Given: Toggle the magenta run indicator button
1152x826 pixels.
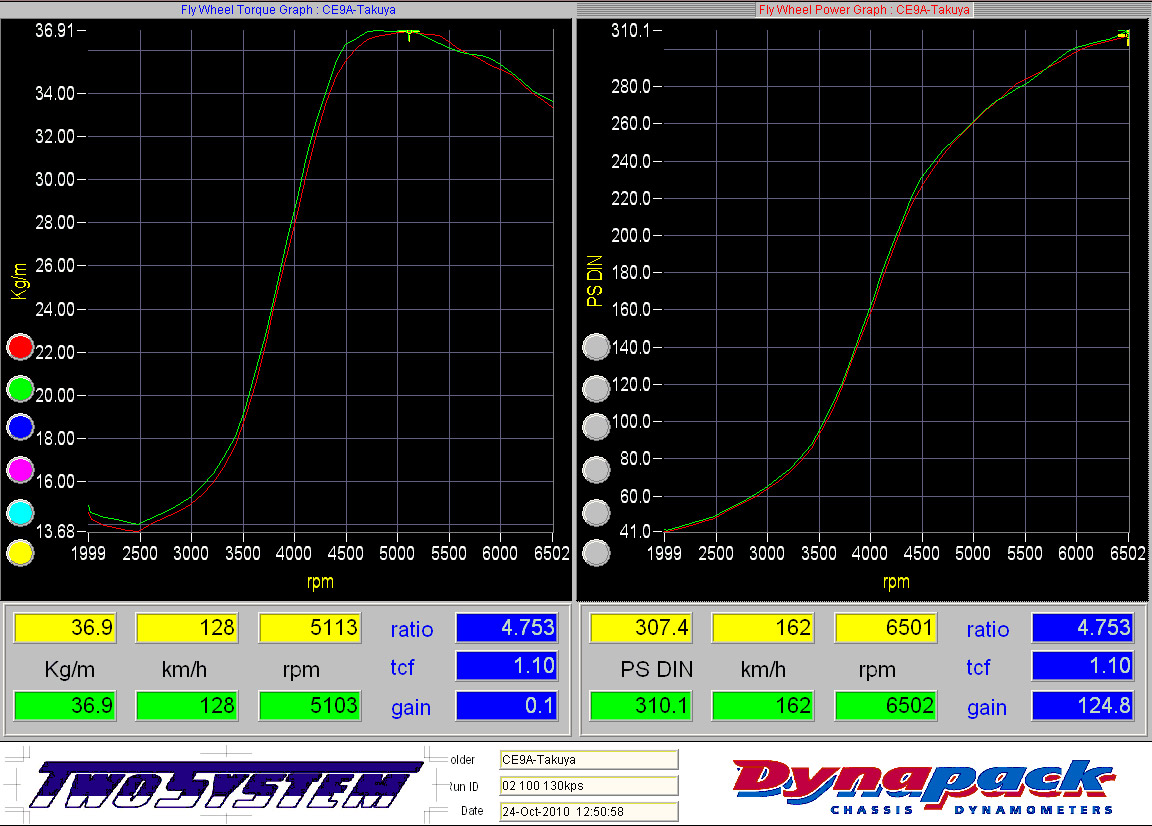Looking at the screenshot, I should click(x=21, y=470).
